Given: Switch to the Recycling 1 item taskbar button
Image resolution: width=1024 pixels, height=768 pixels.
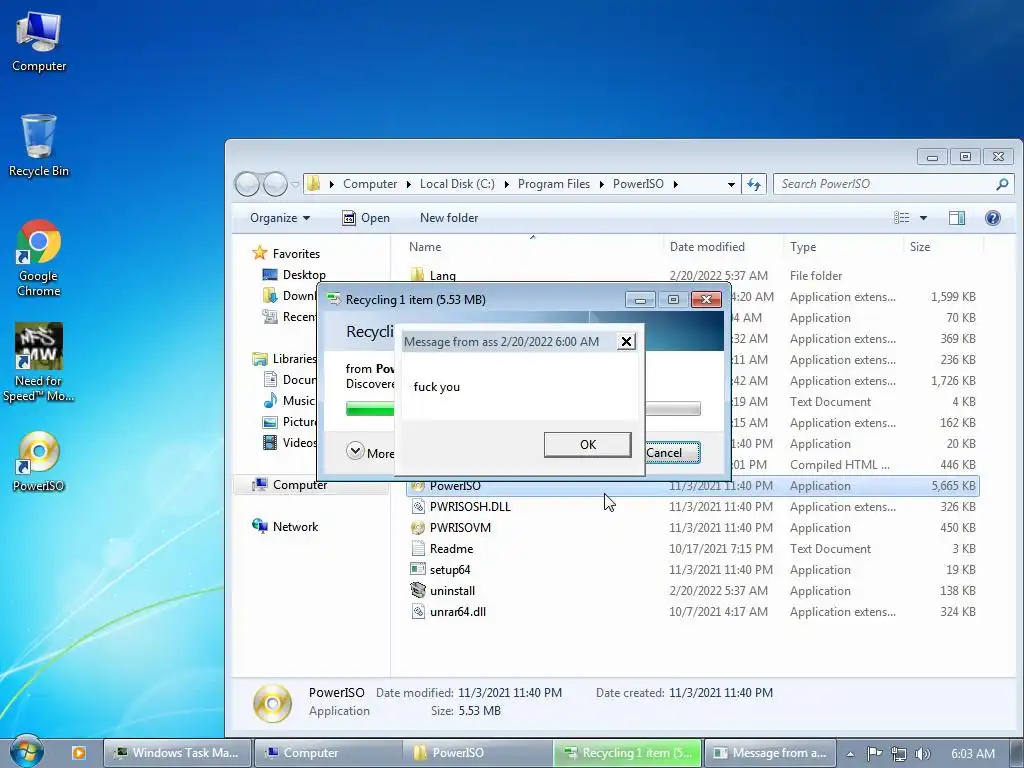Looking at the screenshot, I should point(628,753).
